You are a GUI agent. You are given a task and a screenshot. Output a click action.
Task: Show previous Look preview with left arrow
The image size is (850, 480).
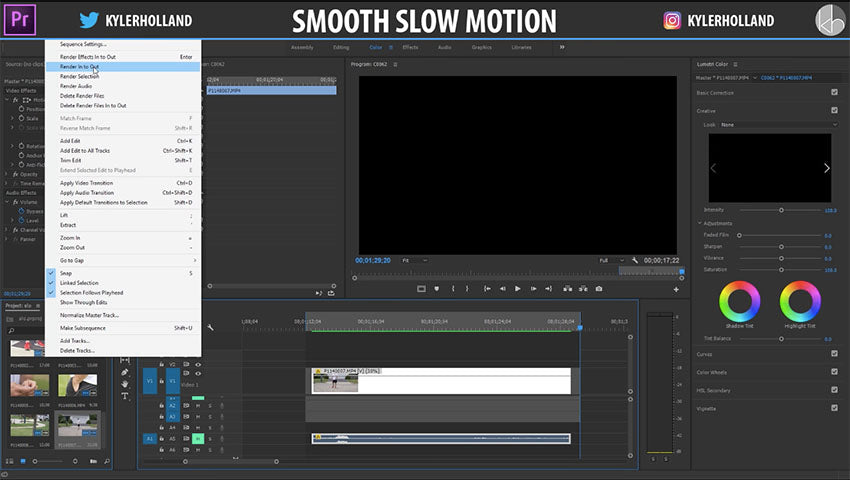(713, 168)
